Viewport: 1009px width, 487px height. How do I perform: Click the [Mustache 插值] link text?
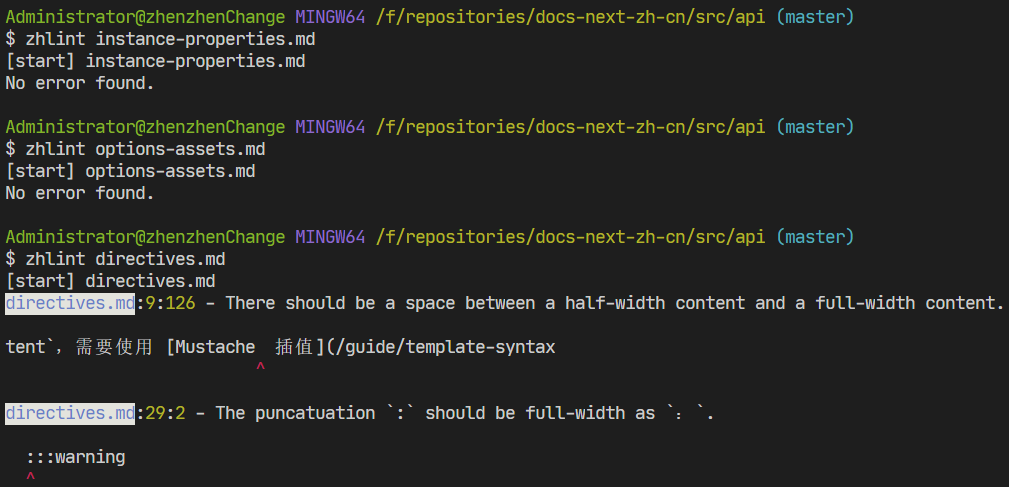pyautogui.click(x=241, y=347)
